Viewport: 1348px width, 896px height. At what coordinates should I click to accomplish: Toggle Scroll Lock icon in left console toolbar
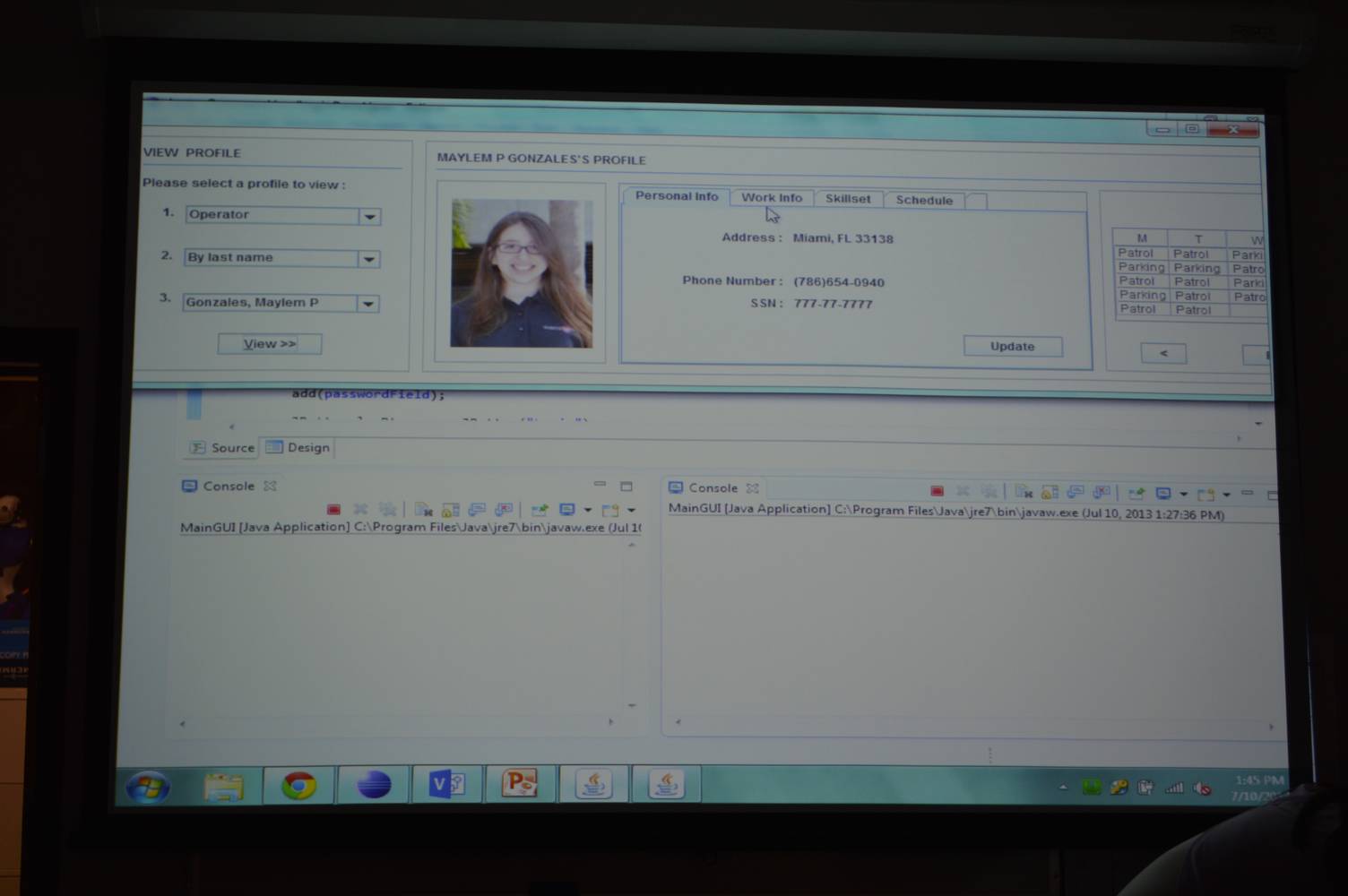click(x=450, y=510)
